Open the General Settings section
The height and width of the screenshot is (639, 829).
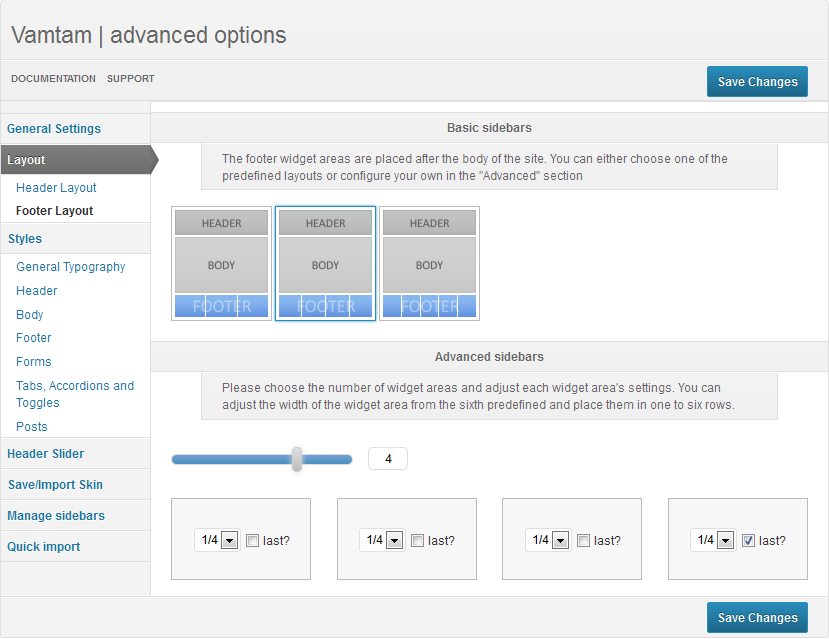tap(54, 129)
